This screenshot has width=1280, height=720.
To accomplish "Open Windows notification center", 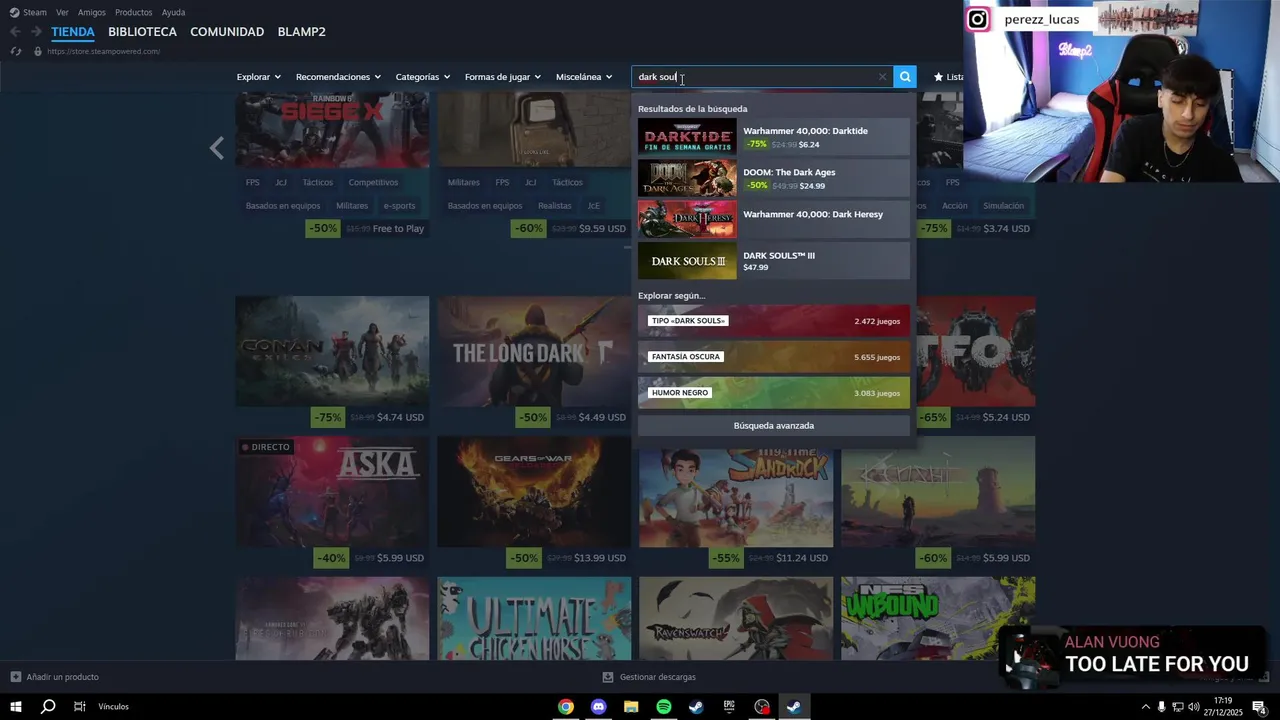I will (x=1260, y=707).
